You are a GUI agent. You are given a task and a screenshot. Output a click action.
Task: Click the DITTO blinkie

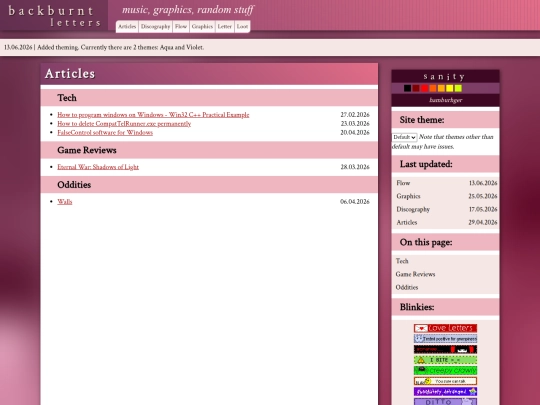(445, 402)
